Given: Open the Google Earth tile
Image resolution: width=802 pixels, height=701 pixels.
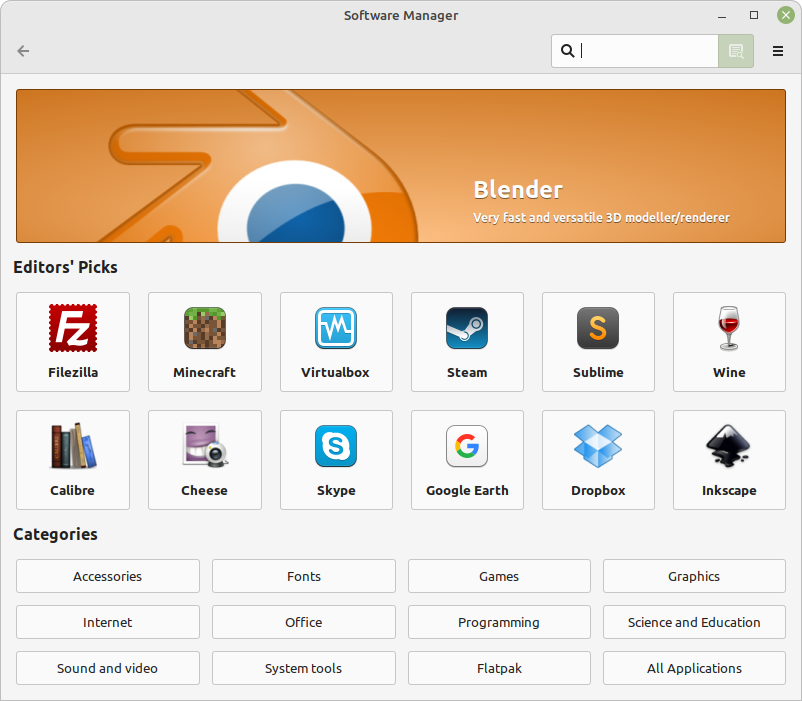Looking at the screenshot, I should [x=467, y=460].
